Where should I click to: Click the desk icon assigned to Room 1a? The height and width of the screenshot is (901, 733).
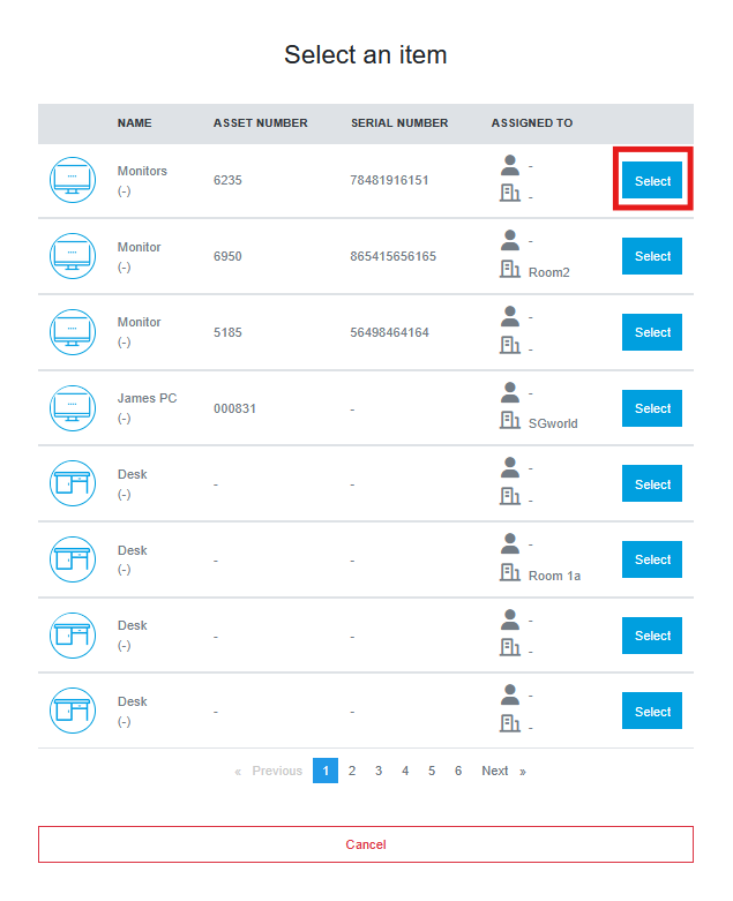pos(72,560)
